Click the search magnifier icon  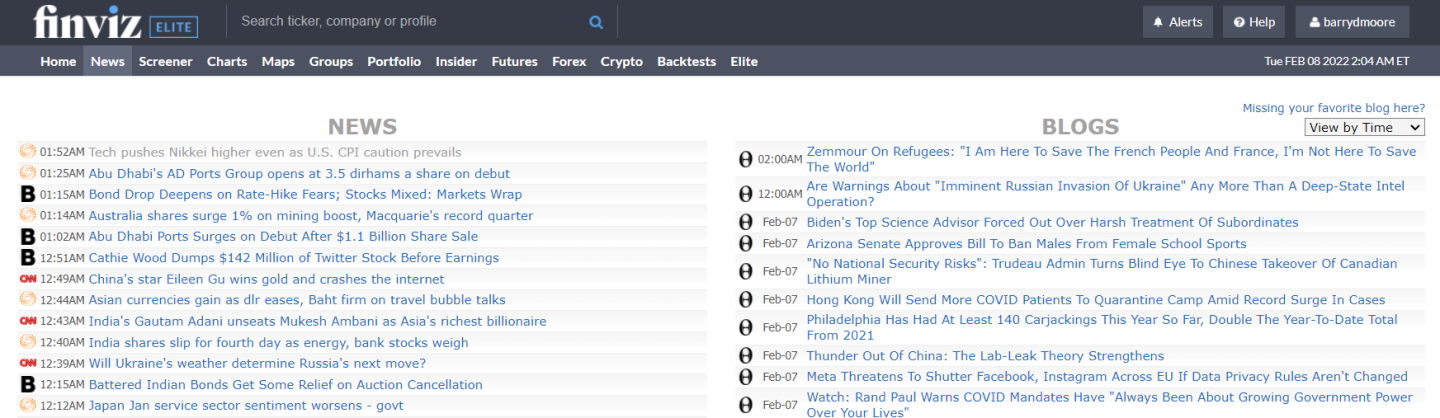[x=596, y=22]
